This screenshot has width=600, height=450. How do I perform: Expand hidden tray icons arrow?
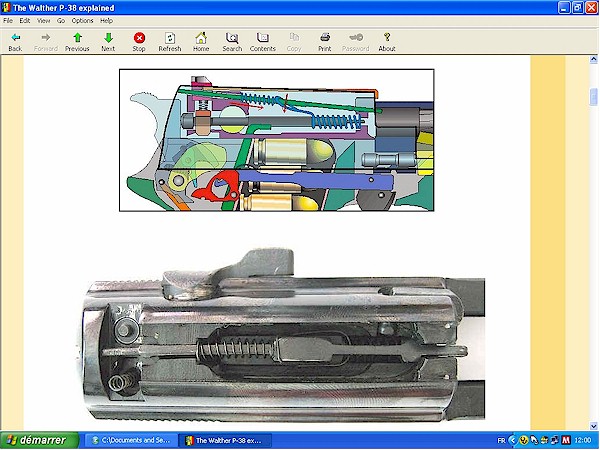tap(513, 440)
